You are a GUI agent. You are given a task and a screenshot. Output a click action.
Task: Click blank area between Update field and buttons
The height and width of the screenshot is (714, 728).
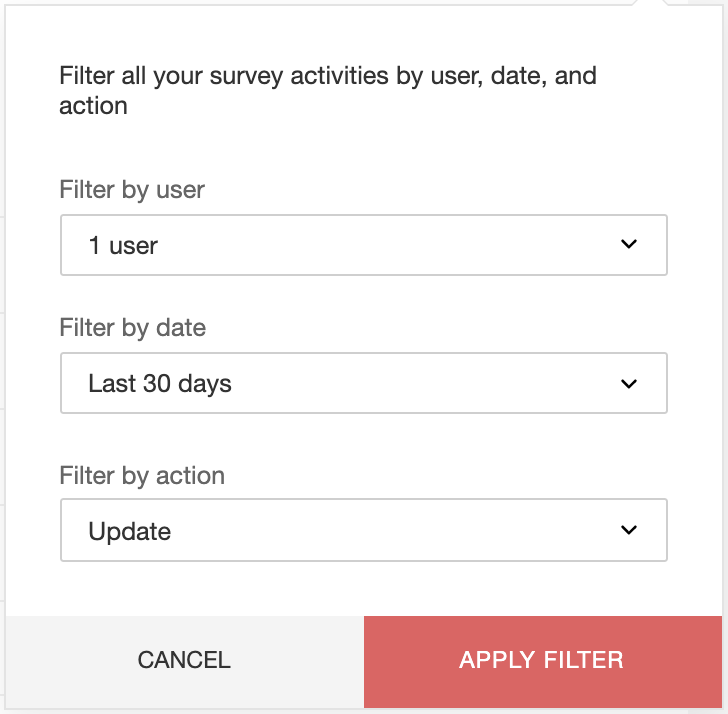[363, 589]
